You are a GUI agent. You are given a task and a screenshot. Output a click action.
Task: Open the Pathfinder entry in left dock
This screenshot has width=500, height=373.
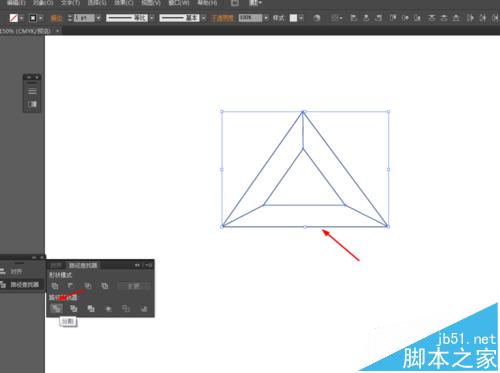[x=20, y=284]
